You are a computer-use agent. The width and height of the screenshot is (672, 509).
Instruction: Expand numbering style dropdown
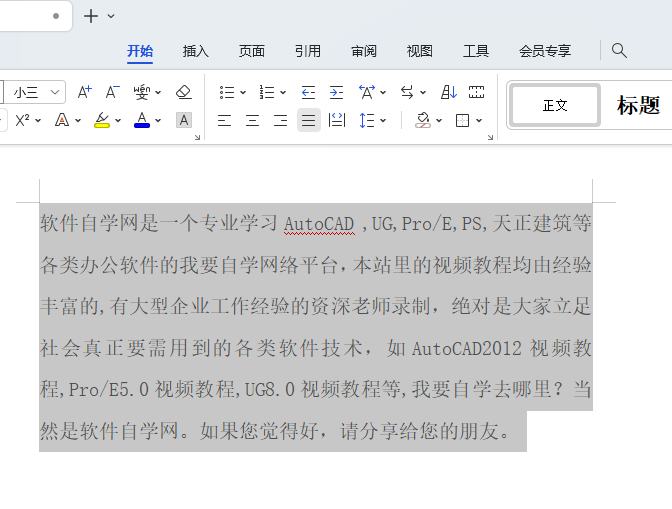[x=283, y=92]
